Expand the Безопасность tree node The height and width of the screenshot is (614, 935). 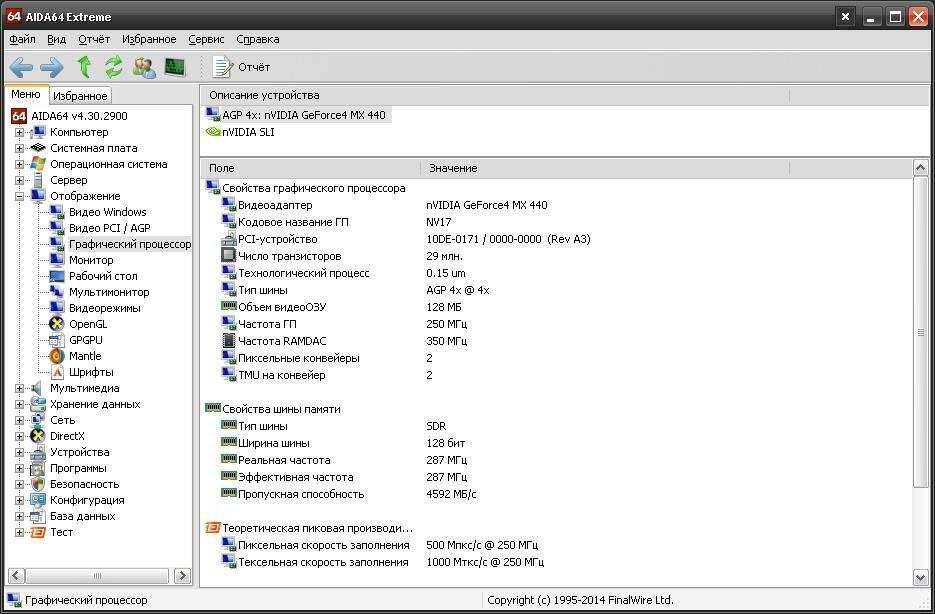coord(19,485)
